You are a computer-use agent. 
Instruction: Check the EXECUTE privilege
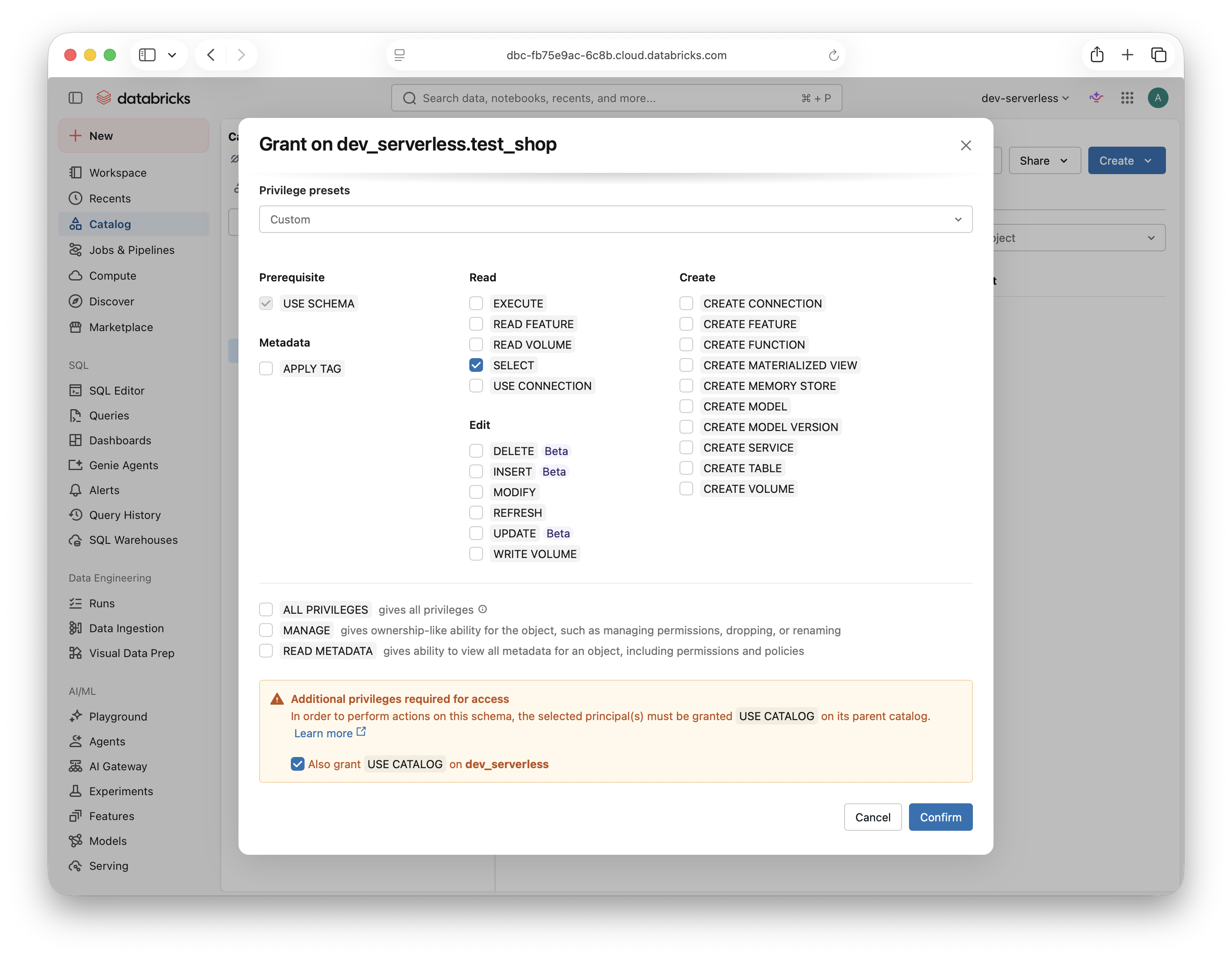(476, 303)
